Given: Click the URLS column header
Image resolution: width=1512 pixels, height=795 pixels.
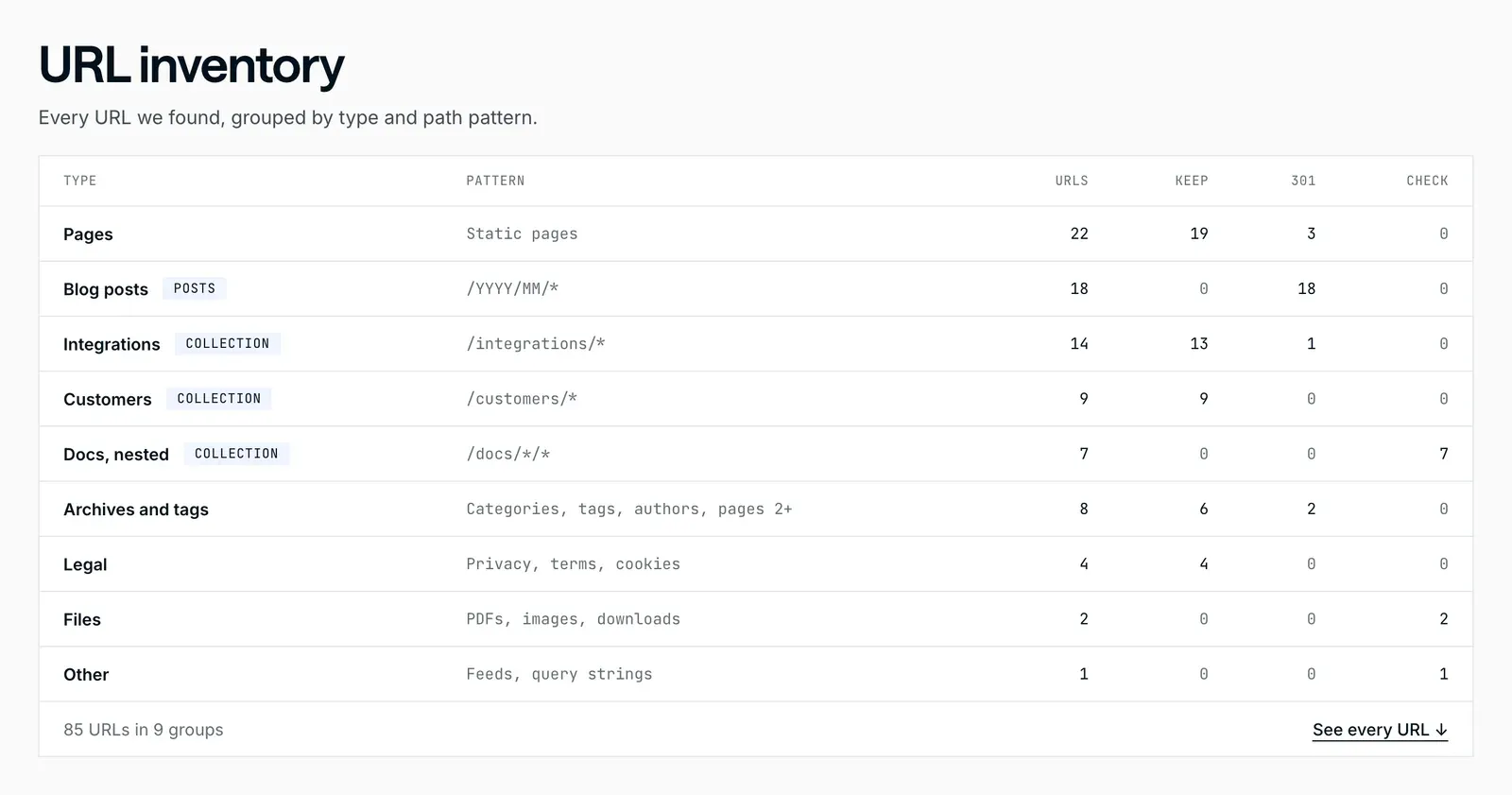Looking at the screenshot, I should click(x=1072, y=181).
